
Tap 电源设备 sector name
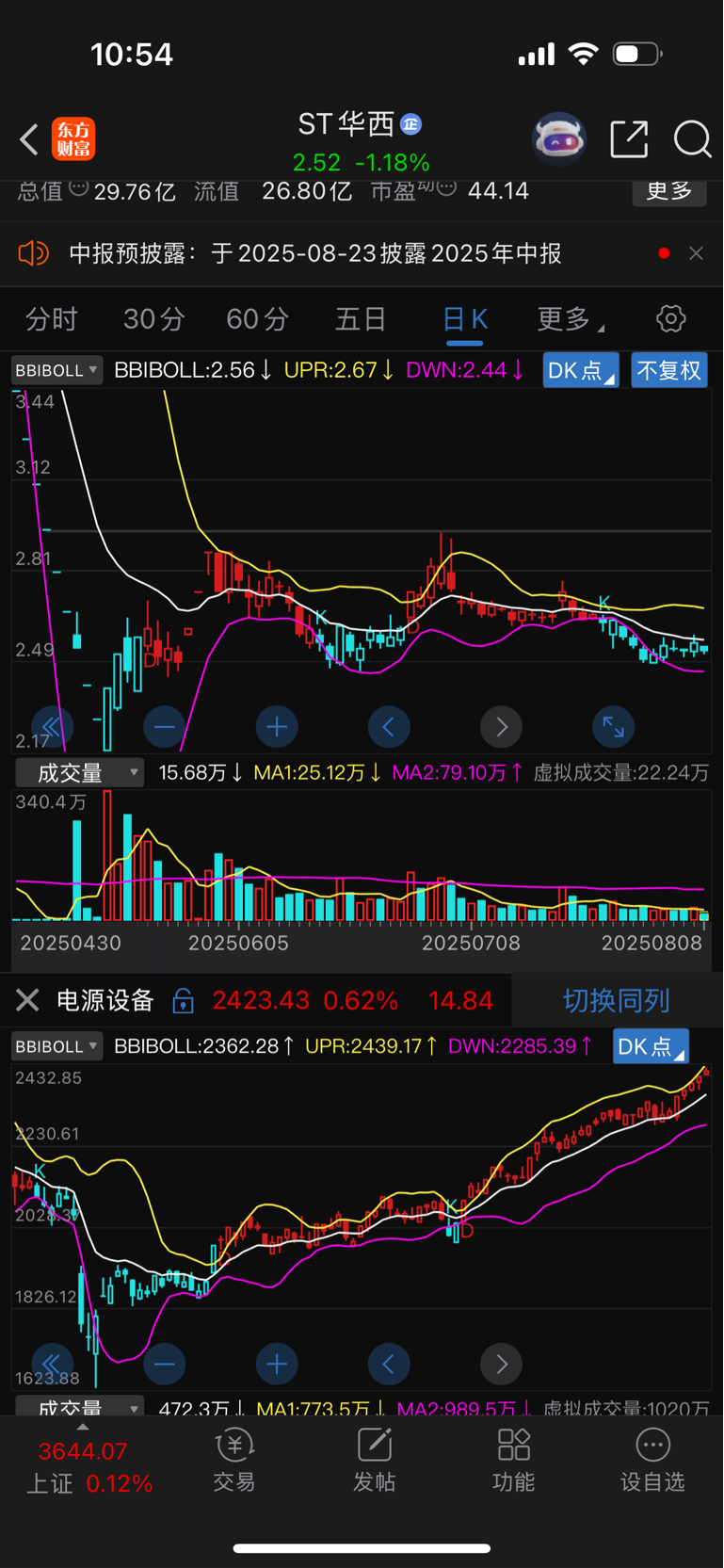105,1000
